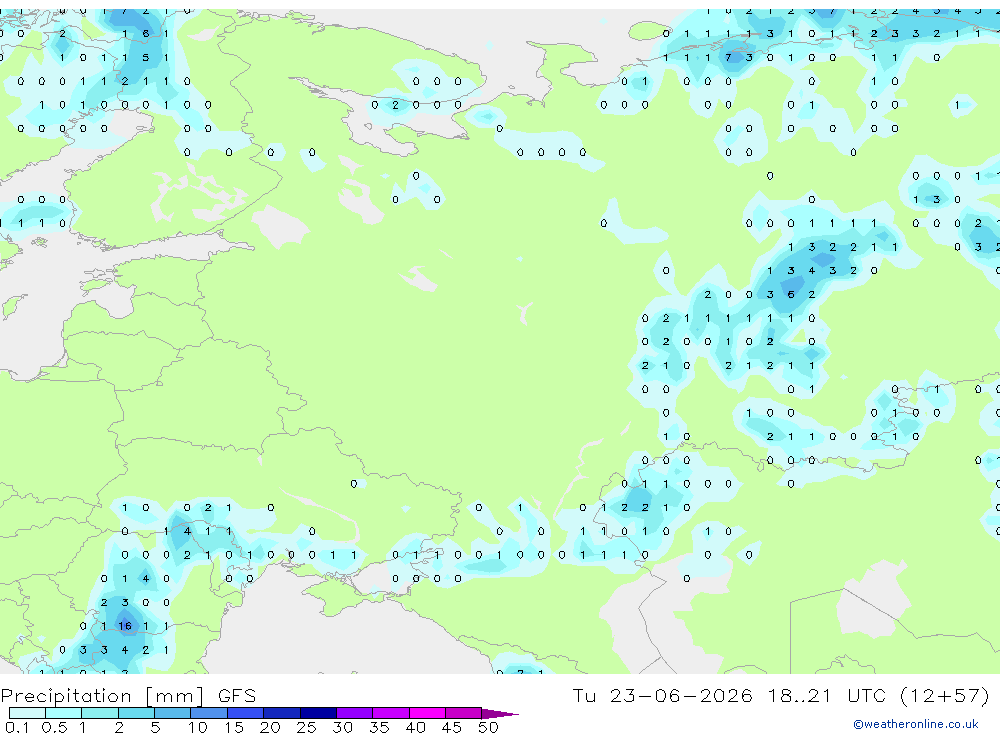Viewport: 1000px width, 733px height.
Task: Click the "UTC" label in the caption
Action: 868,695
